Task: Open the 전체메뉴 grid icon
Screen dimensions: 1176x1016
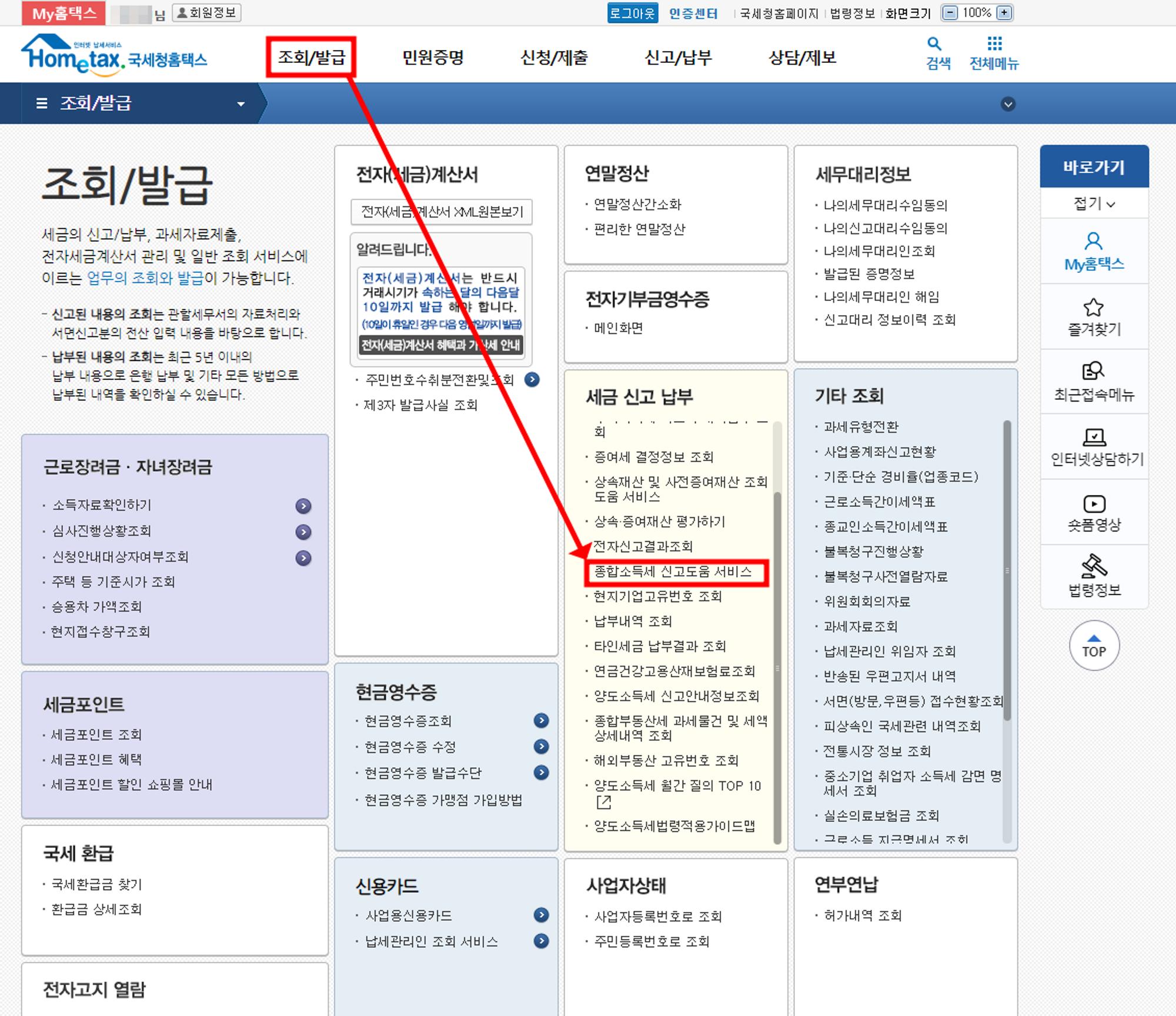Action: pos(994,44)
